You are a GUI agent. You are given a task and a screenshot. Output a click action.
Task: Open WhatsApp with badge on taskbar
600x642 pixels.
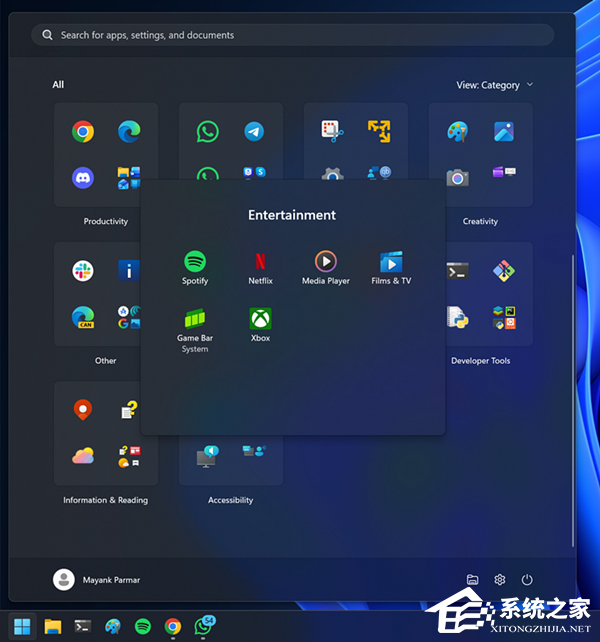pyautogui.click(x=204, y=626)
